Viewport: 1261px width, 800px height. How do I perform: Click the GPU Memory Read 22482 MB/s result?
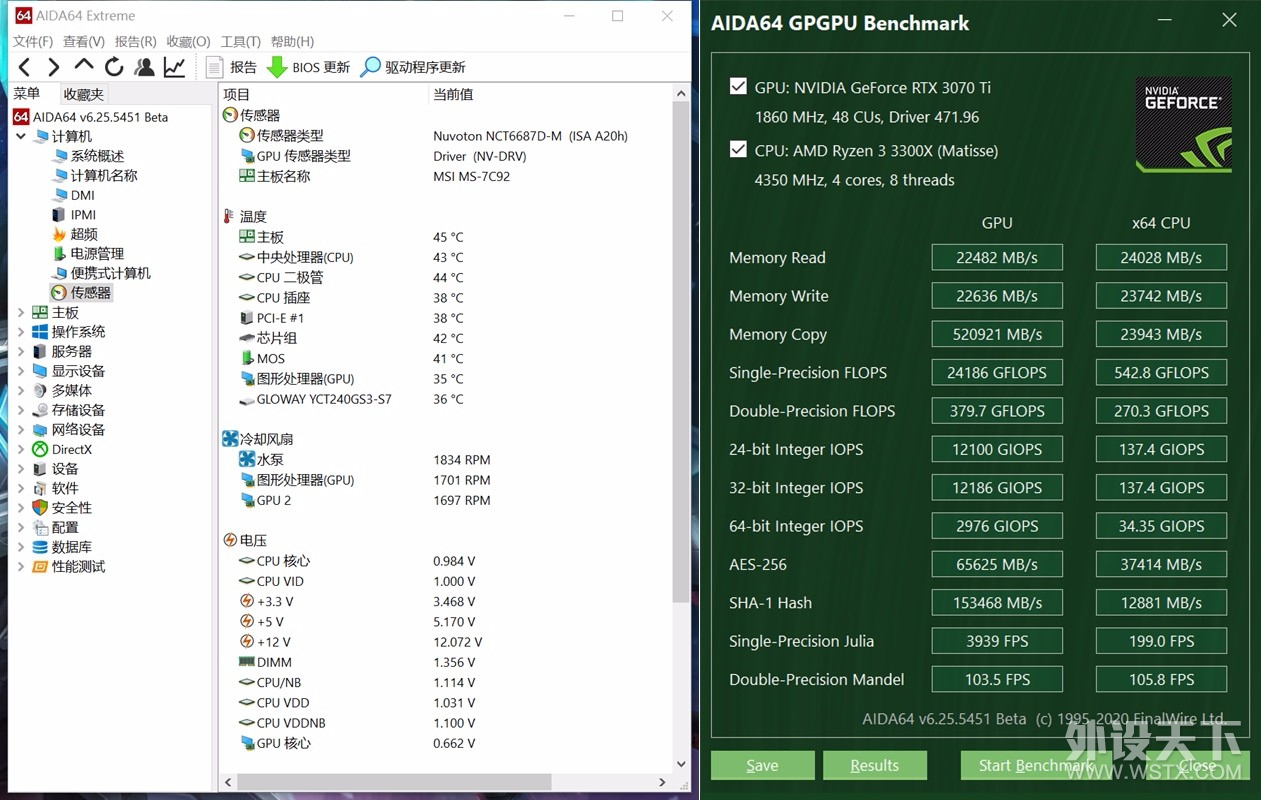click(x=997, y=257)
